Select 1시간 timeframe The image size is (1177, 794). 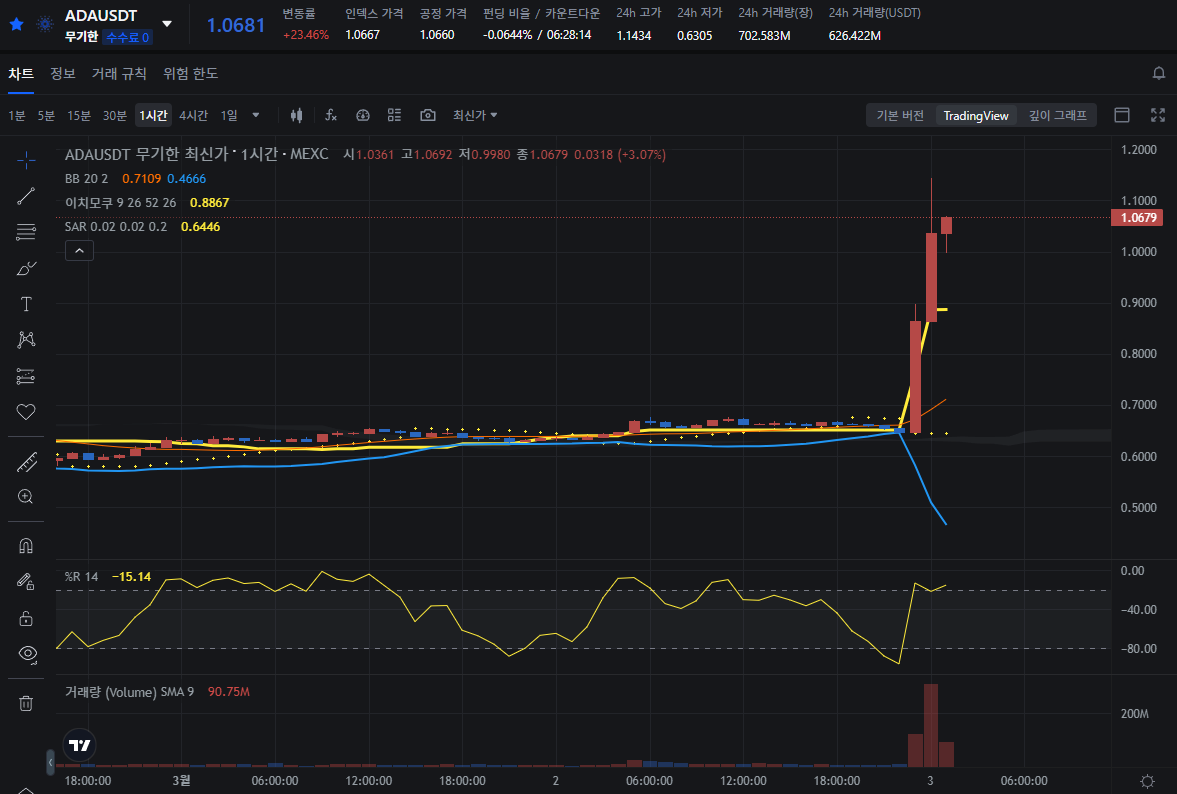153,116
